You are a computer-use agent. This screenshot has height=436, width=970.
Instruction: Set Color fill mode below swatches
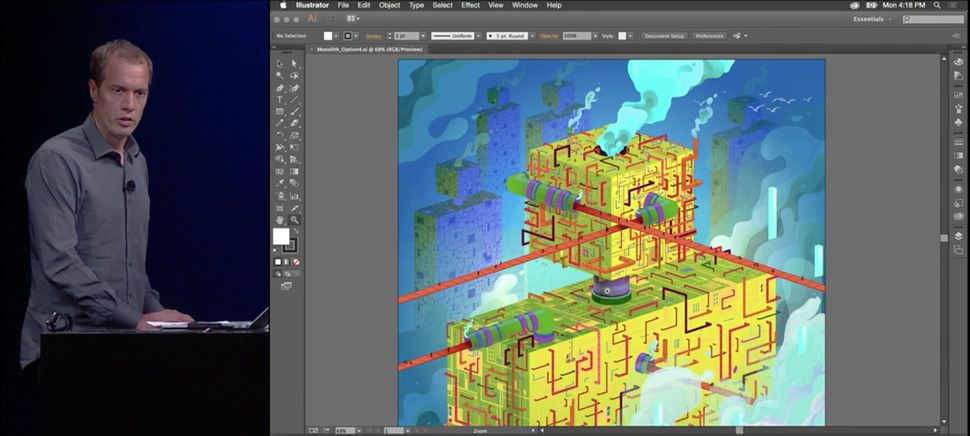(x=278, y=262)
